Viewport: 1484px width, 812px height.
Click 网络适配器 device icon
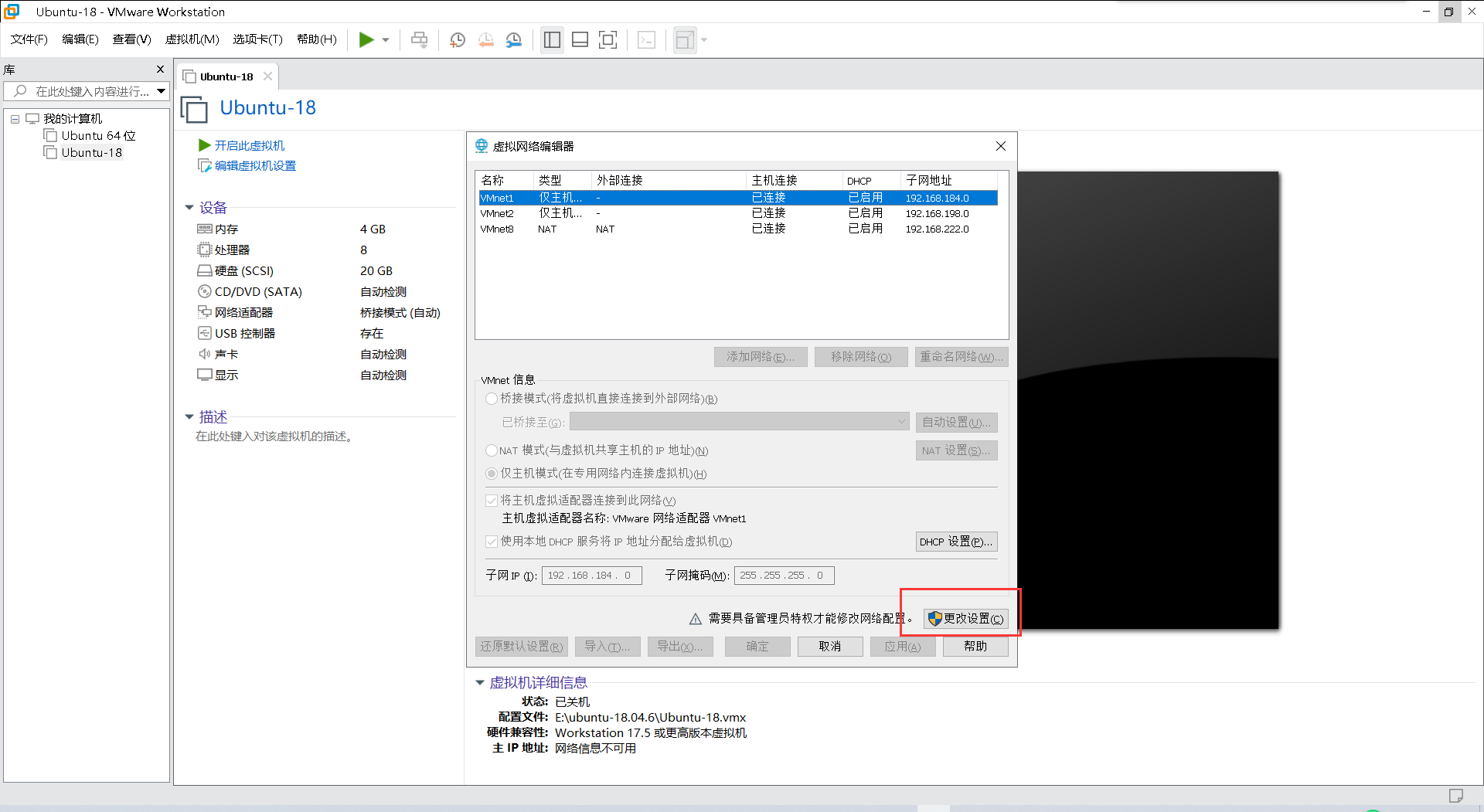coord(204,312)
